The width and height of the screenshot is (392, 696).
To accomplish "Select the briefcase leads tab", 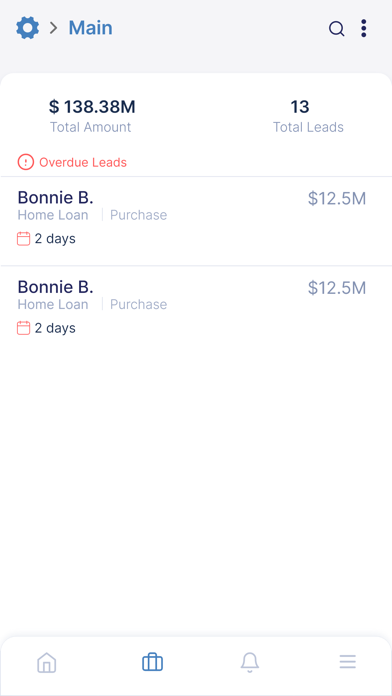I will pyautogui.click(x=152, y=662).
